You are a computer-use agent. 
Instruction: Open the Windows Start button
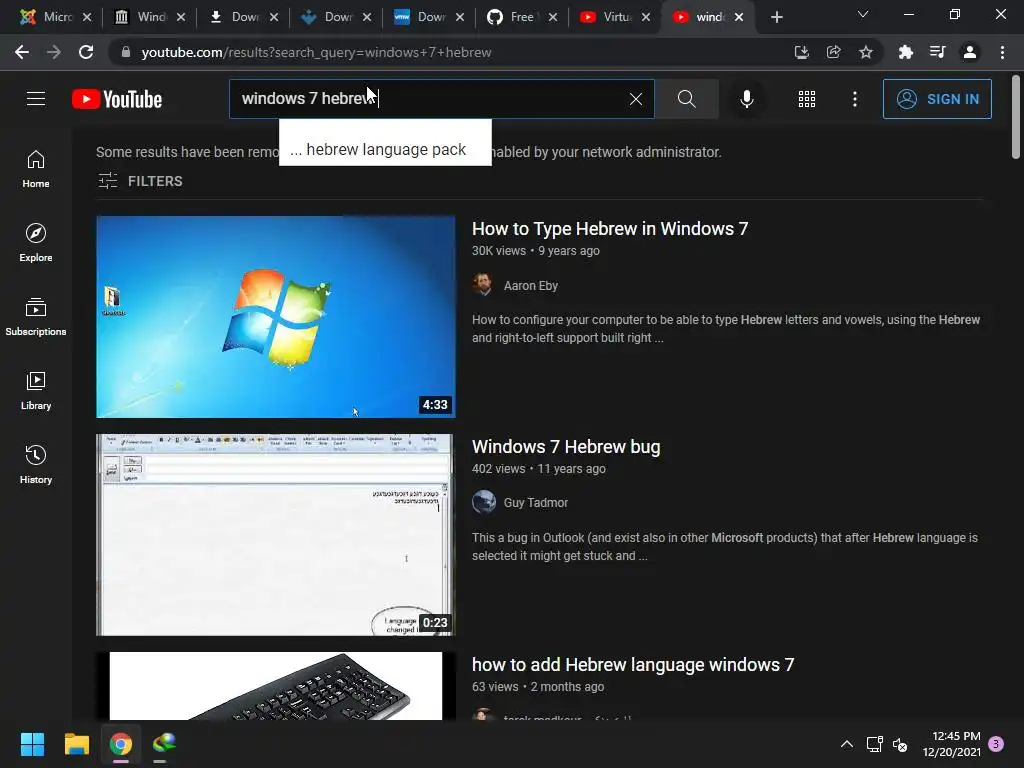(x=32, y=744)
